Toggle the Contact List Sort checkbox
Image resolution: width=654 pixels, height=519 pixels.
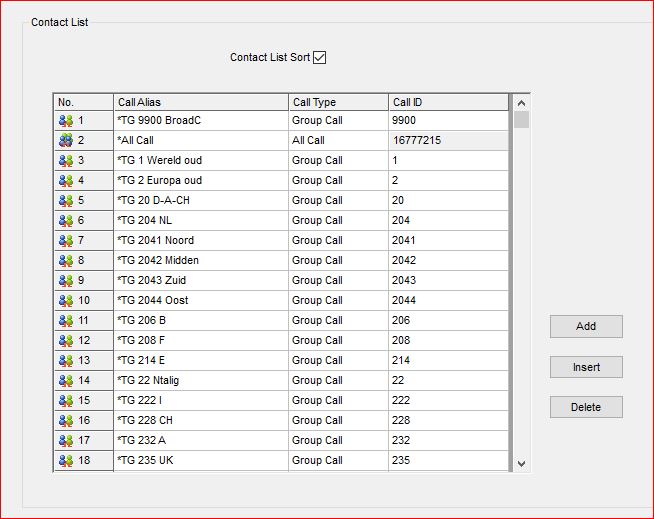[319, 57]
